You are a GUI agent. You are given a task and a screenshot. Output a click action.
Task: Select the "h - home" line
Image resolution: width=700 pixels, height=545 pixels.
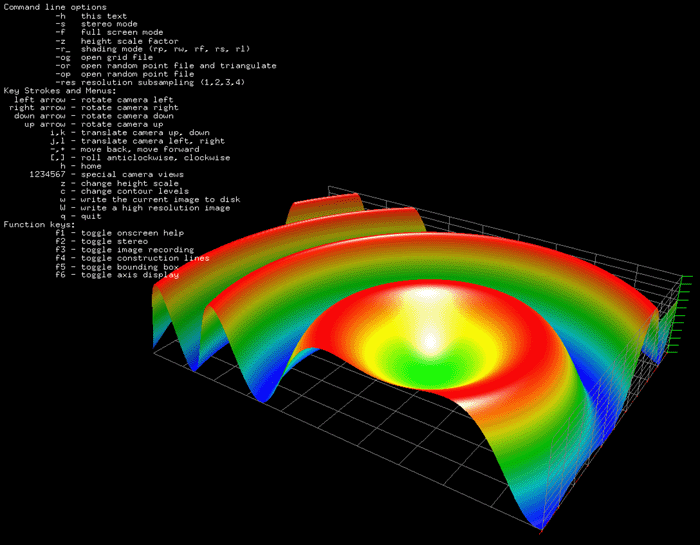[x=81, y=166]
